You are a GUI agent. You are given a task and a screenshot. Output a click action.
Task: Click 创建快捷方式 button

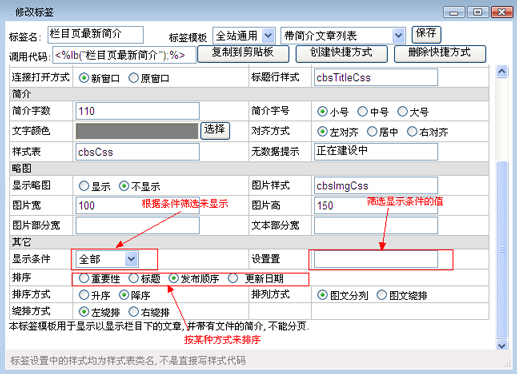341,54
